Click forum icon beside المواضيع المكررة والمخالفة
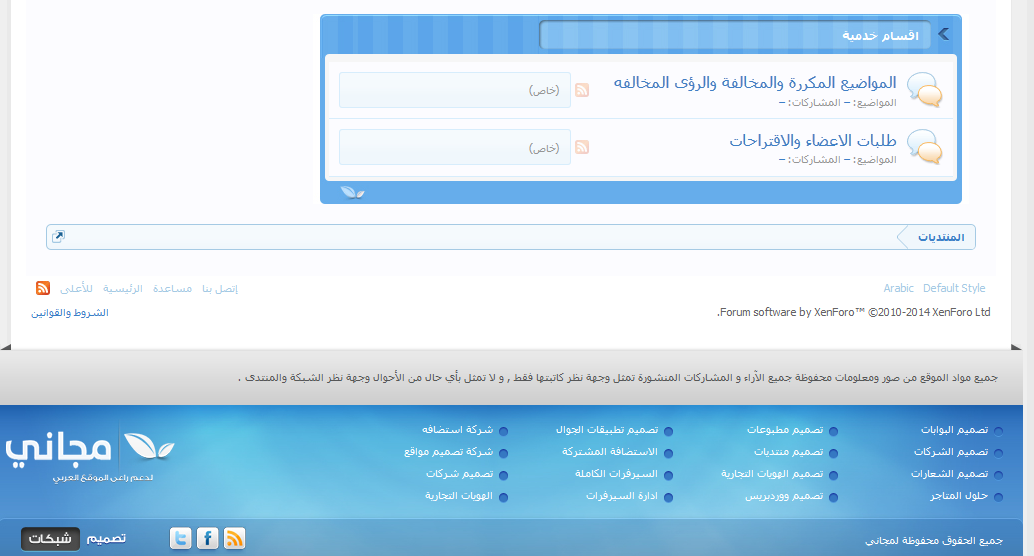 (923, 89)
